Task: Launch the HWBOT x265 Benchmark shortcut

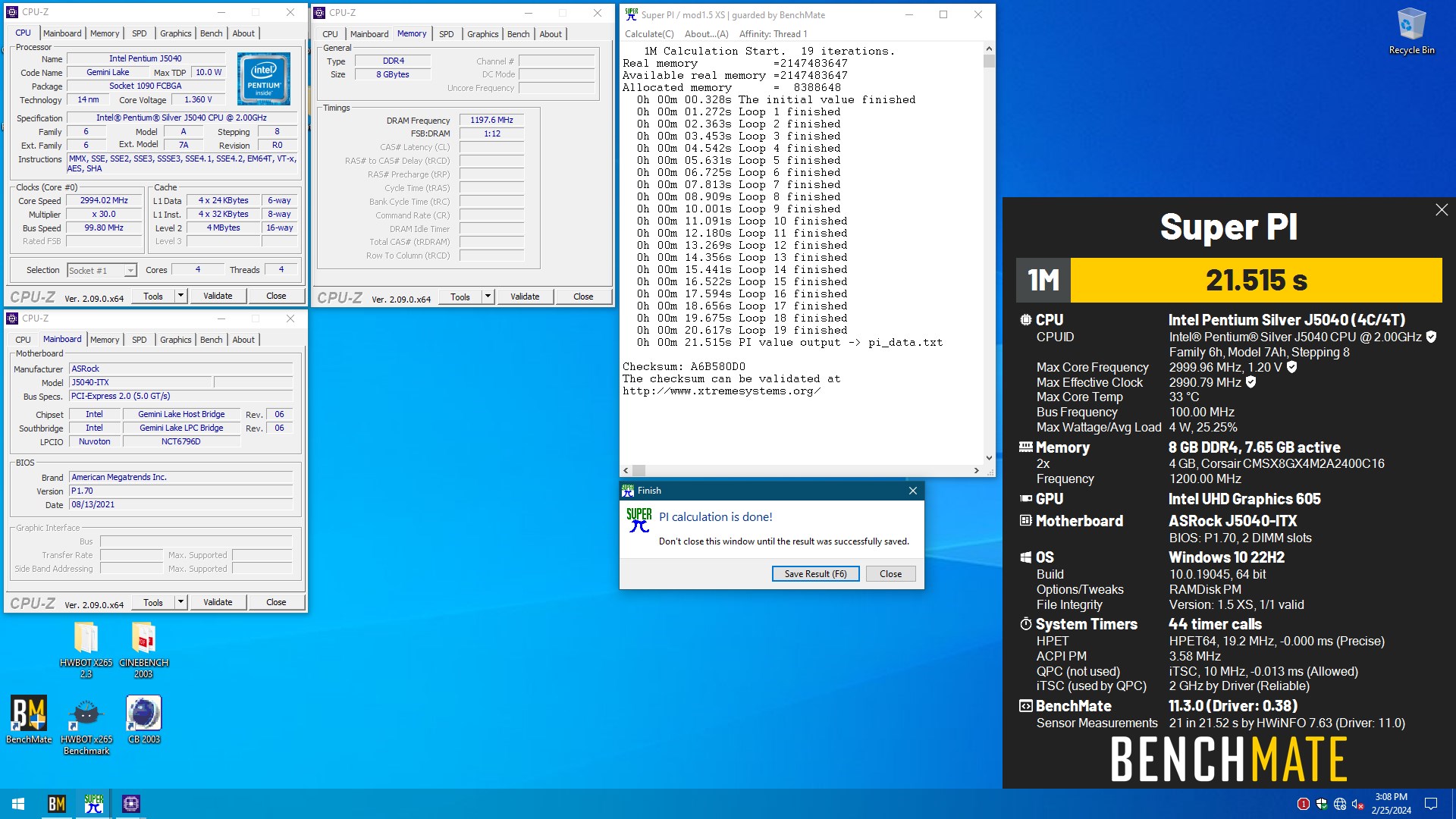Action: pyautogui.click(x=86, y=726)
